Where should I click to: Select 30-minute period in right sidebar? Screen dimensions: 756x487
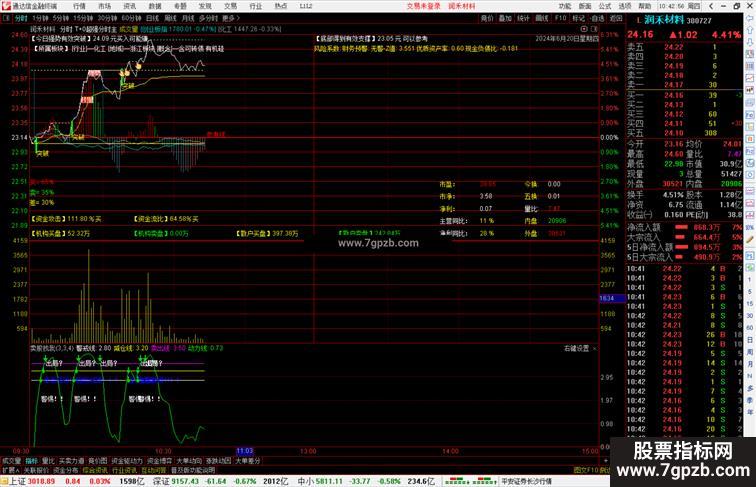coord(750,316)
